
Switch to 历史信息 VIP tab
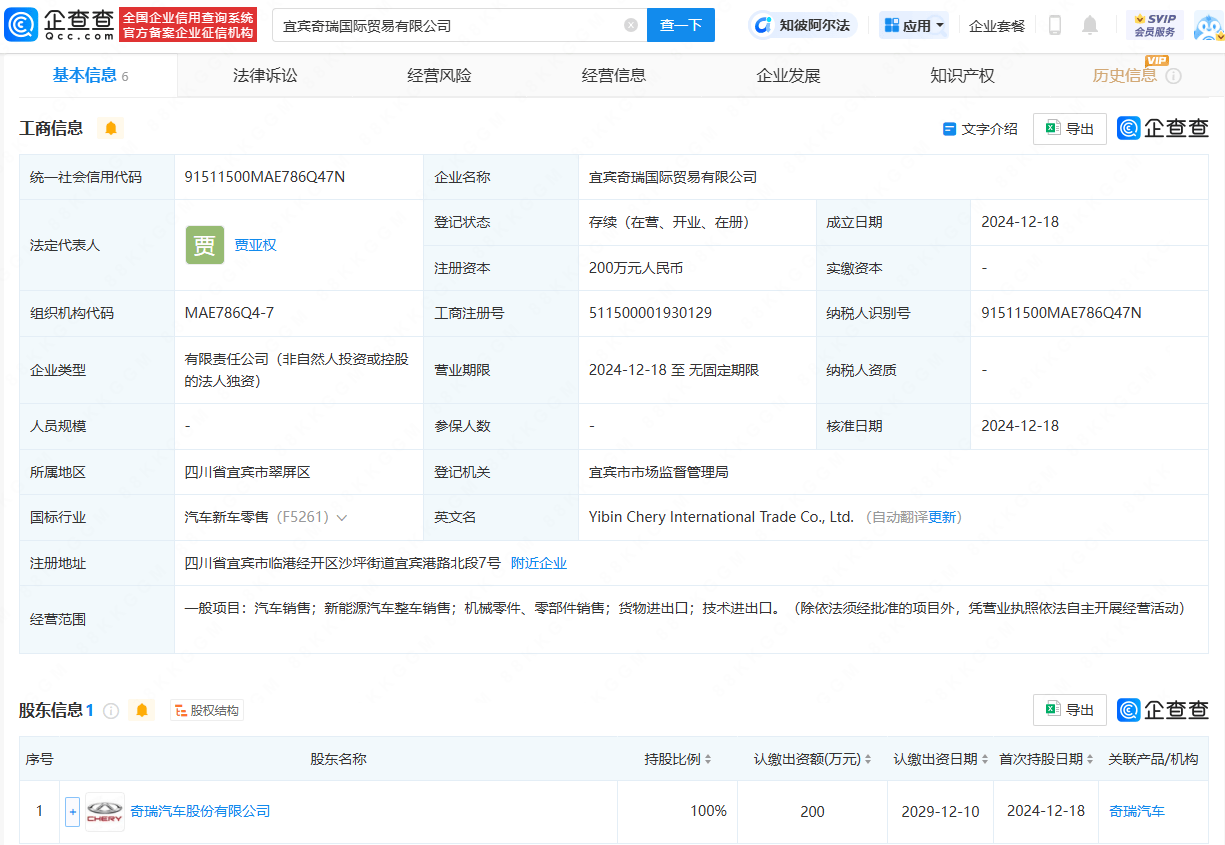(1125, 75)
